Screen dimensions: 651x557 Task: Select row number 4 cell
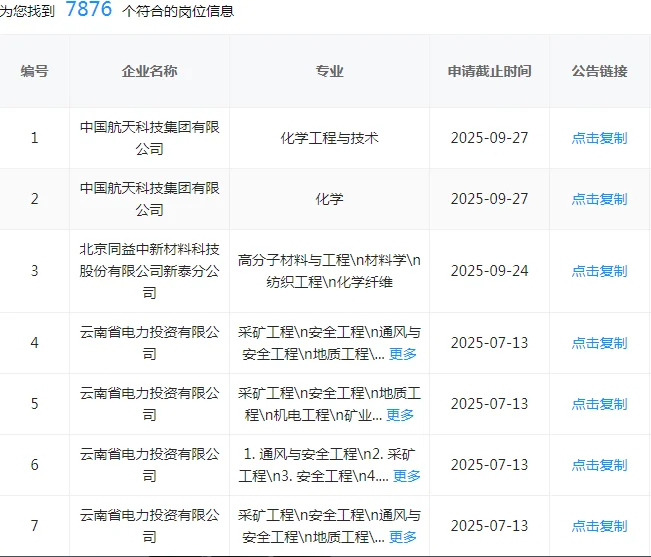click(x=34, y=343)
